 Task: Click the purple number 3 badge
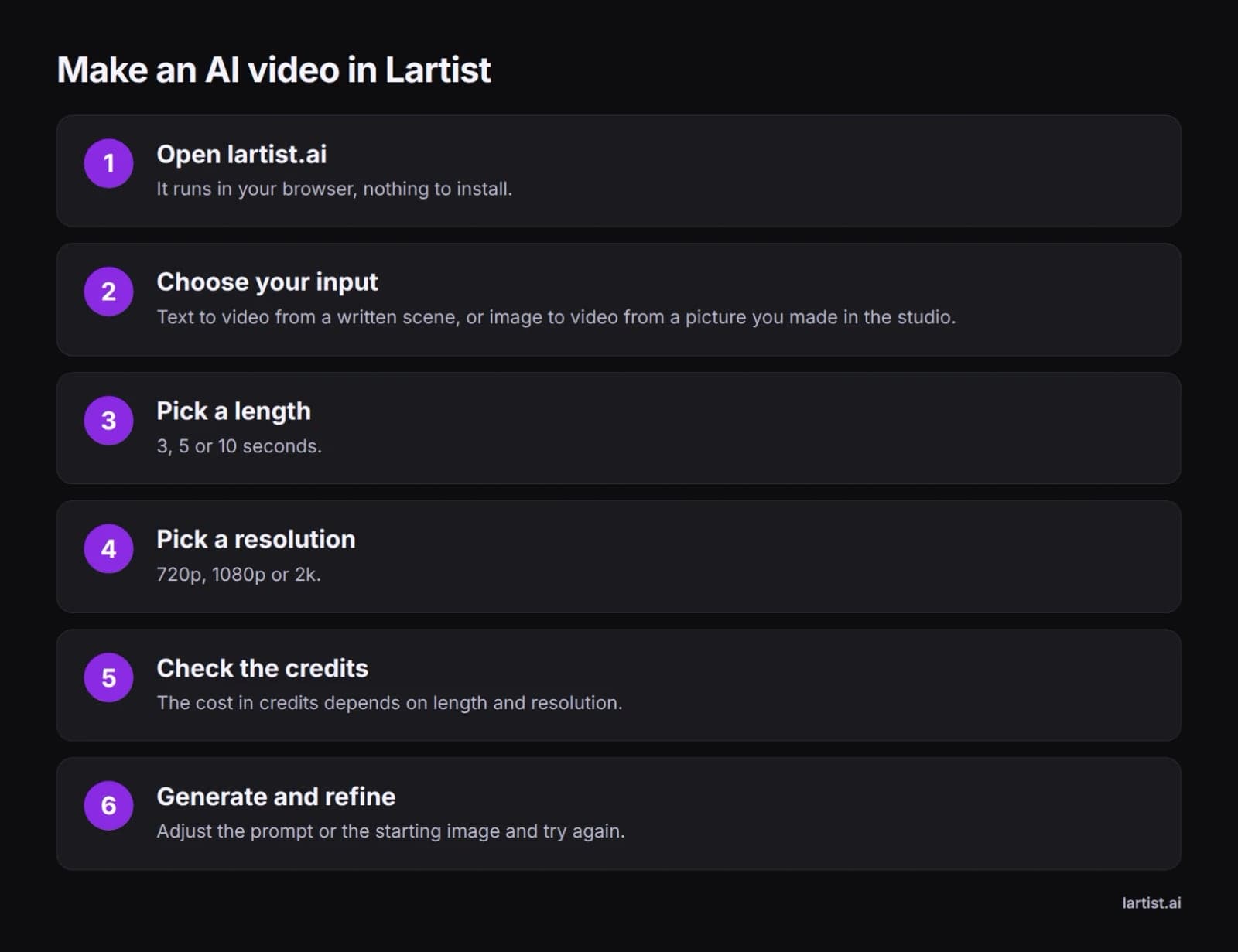[x=108, y=420]
